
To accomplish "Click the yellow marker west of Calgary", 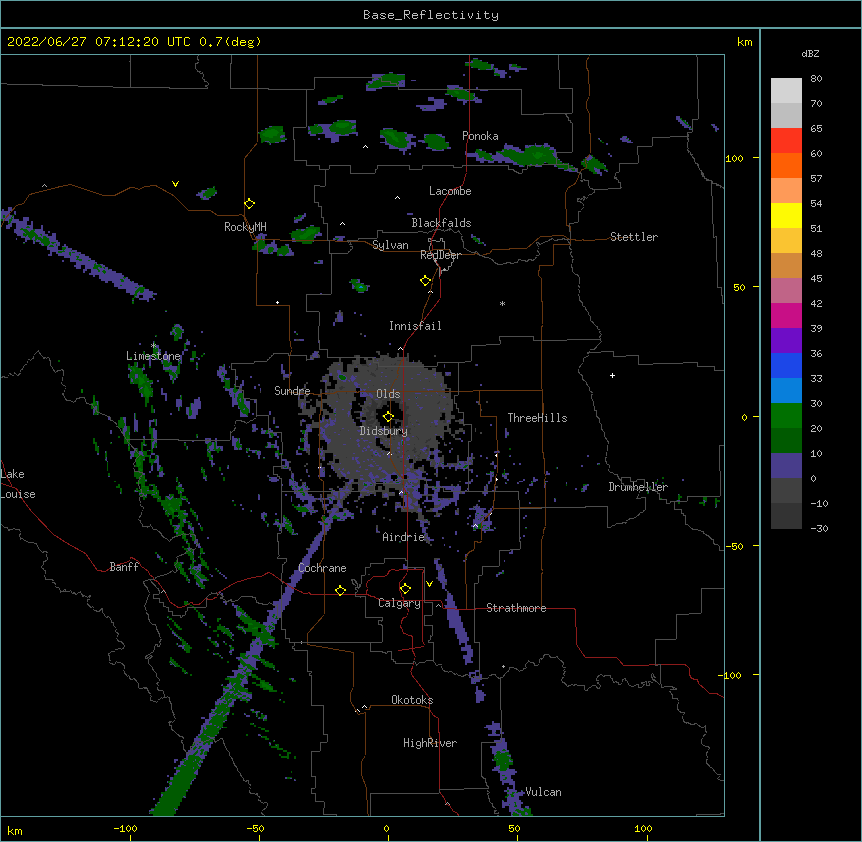I will coord(340,590).
